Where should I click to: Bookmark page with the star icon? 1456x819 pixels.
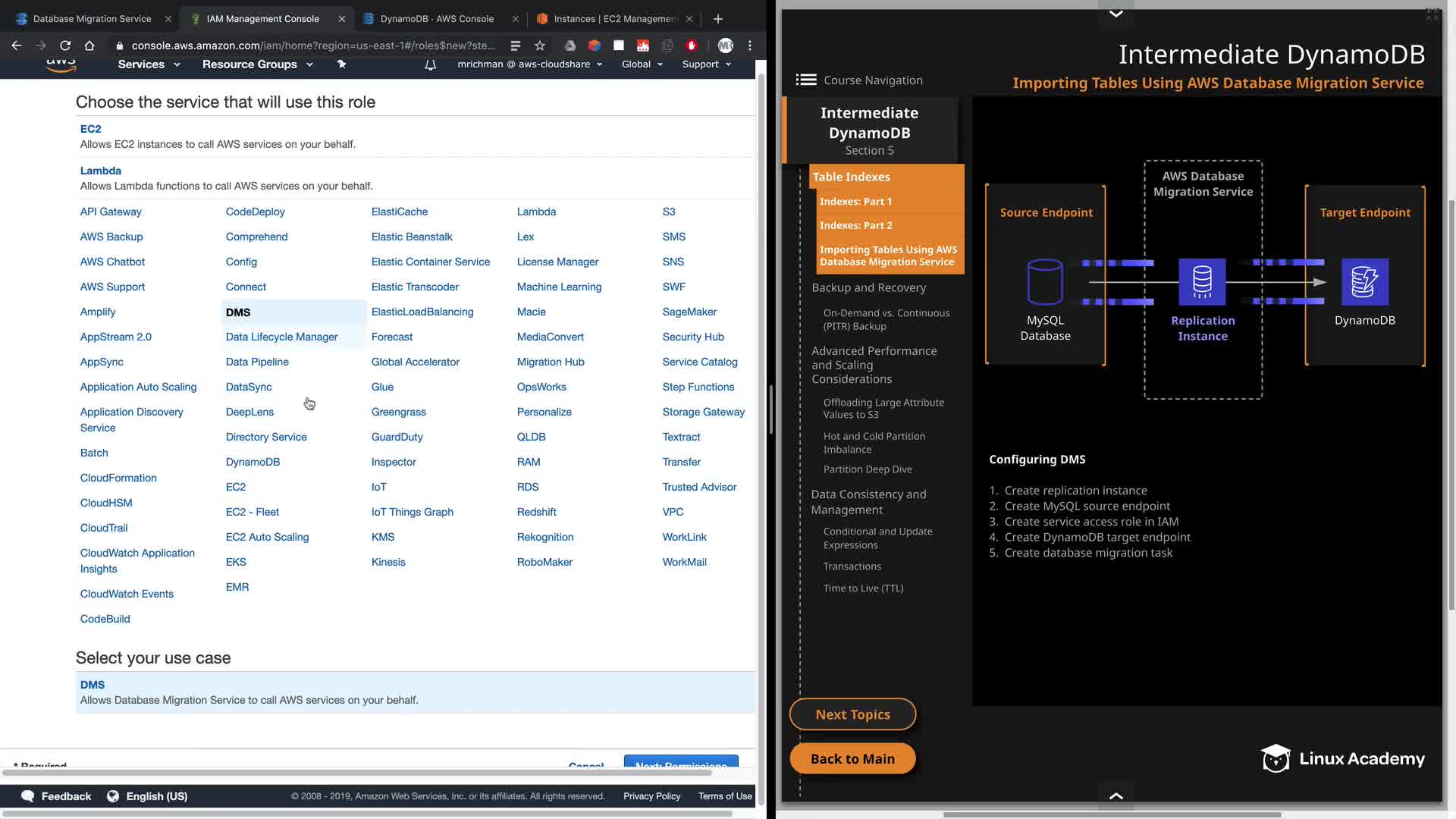coord(540,45)
